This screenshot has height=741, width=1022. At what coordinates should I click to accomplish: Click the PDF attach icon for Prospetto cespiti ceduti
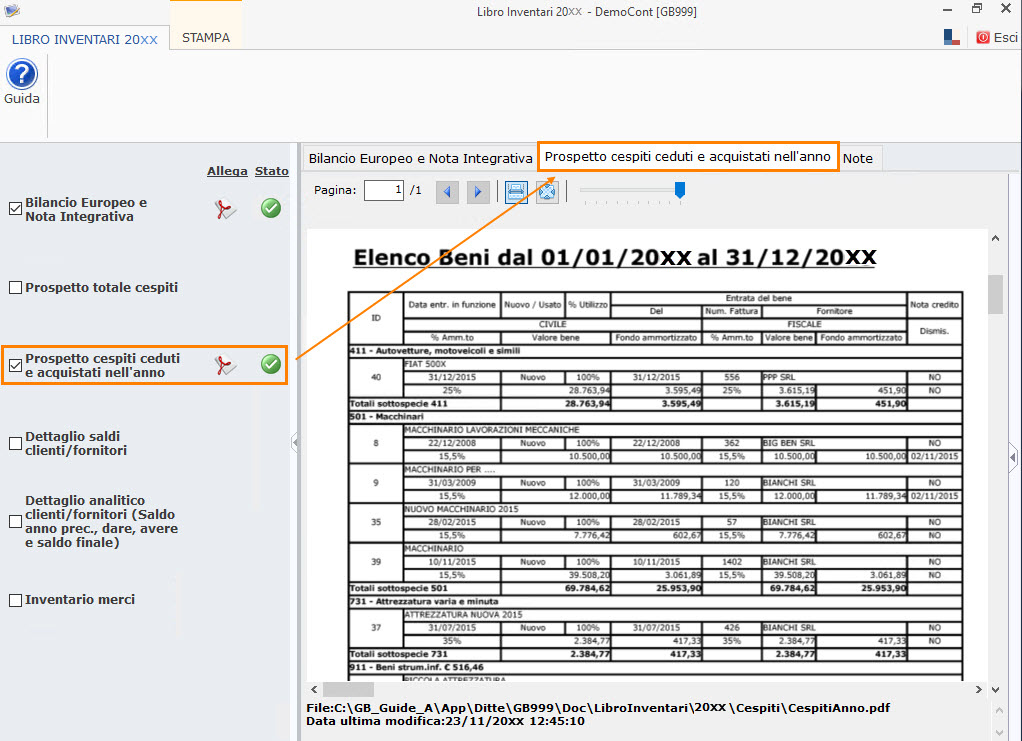pyautogui.click(x=227, y=365)
